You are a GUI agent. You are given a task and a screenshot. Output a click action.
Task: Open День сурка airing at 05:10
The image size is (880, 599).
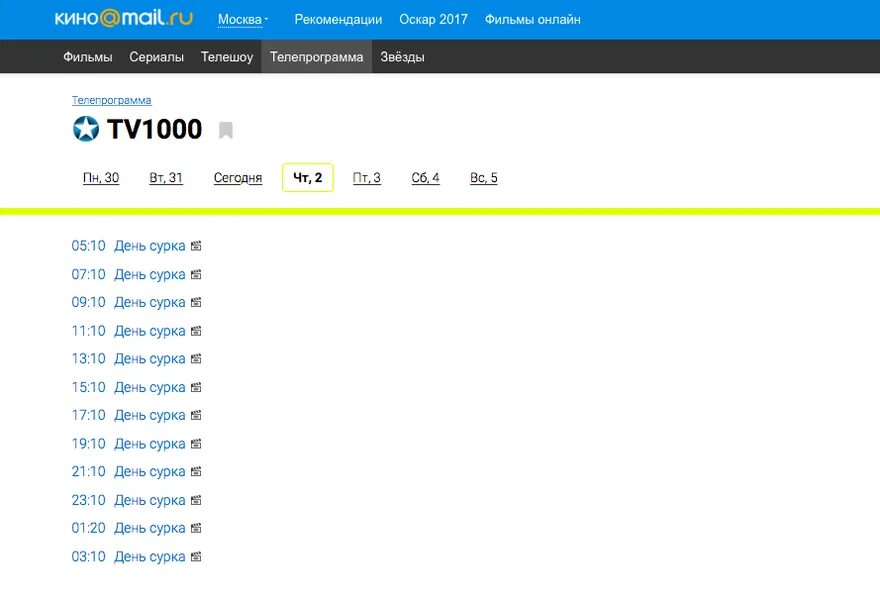tap(149, 246)
